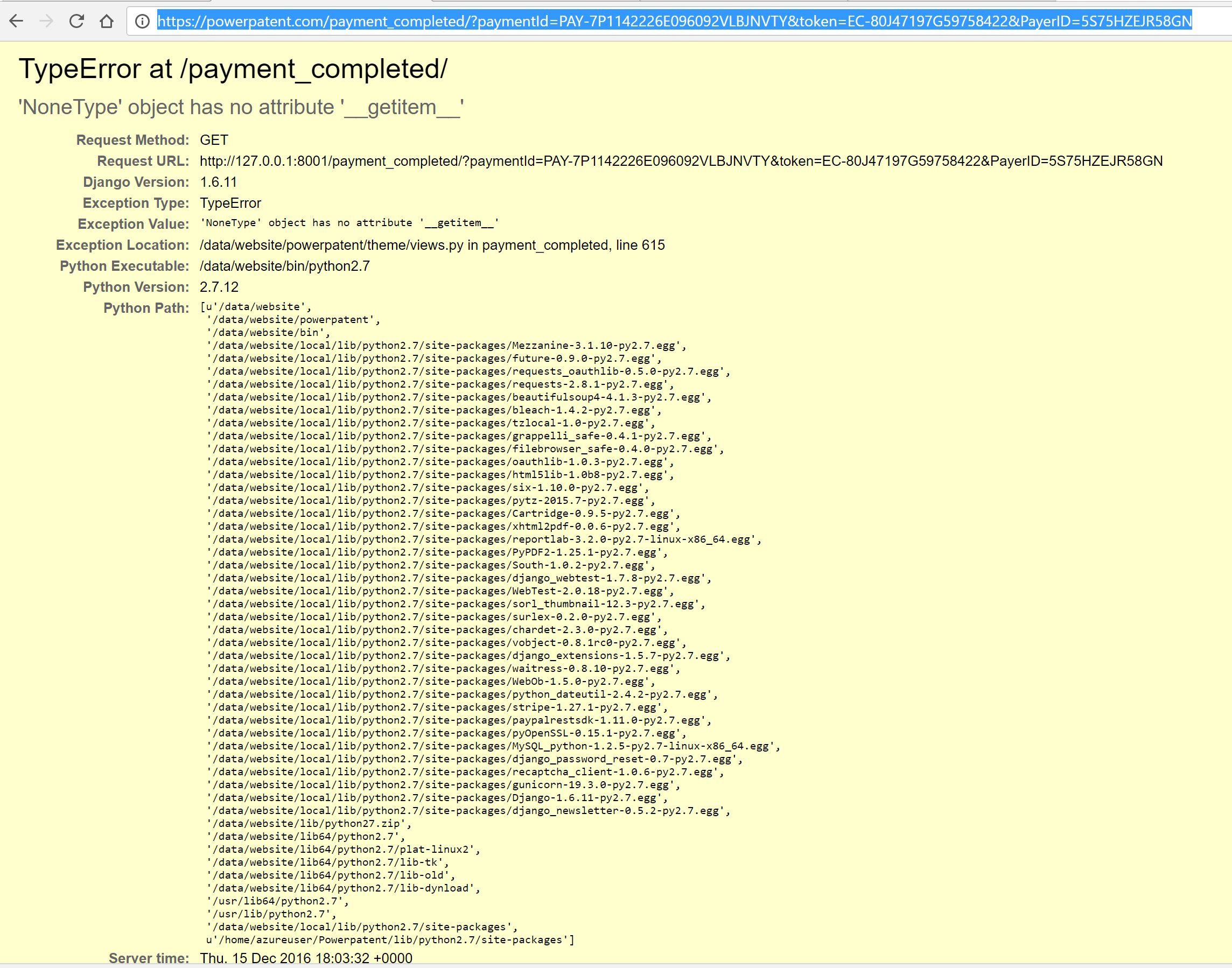The width and height of the screenshot is (1232, 968).
Task: Click the django_newsletter-0.5.2 egg path line
Action: (468, 811)
